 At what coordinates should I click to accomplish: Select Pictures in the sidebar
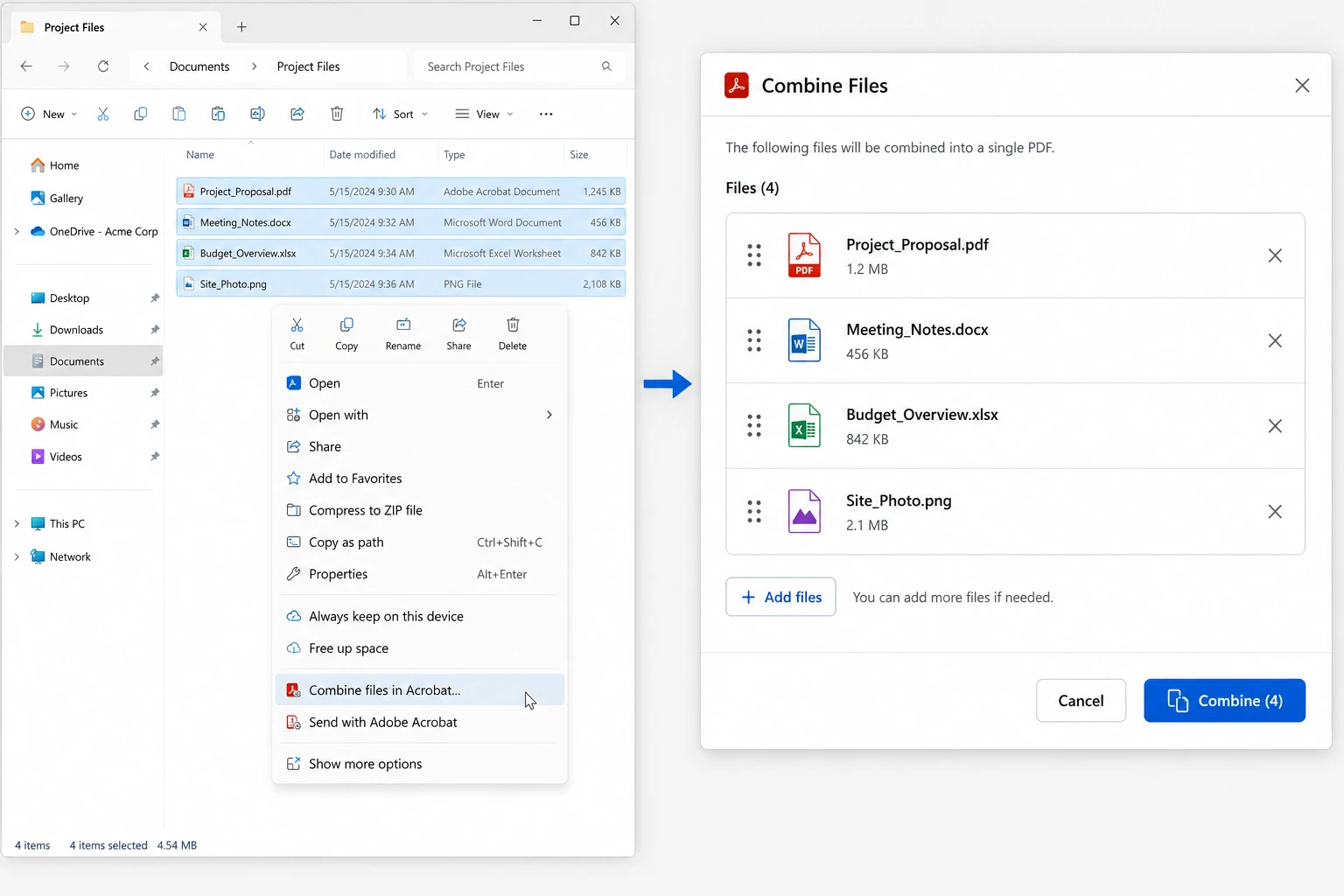[x=83, y=393]
